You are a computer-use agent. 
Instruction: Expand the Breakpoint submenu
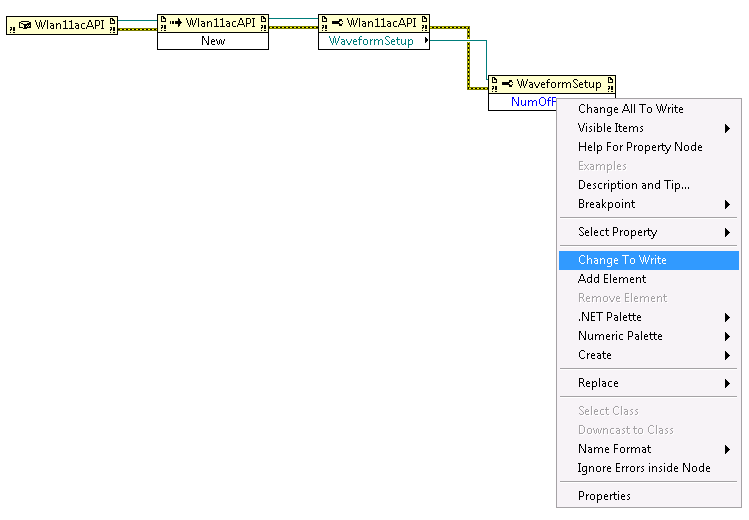(606, 204)
